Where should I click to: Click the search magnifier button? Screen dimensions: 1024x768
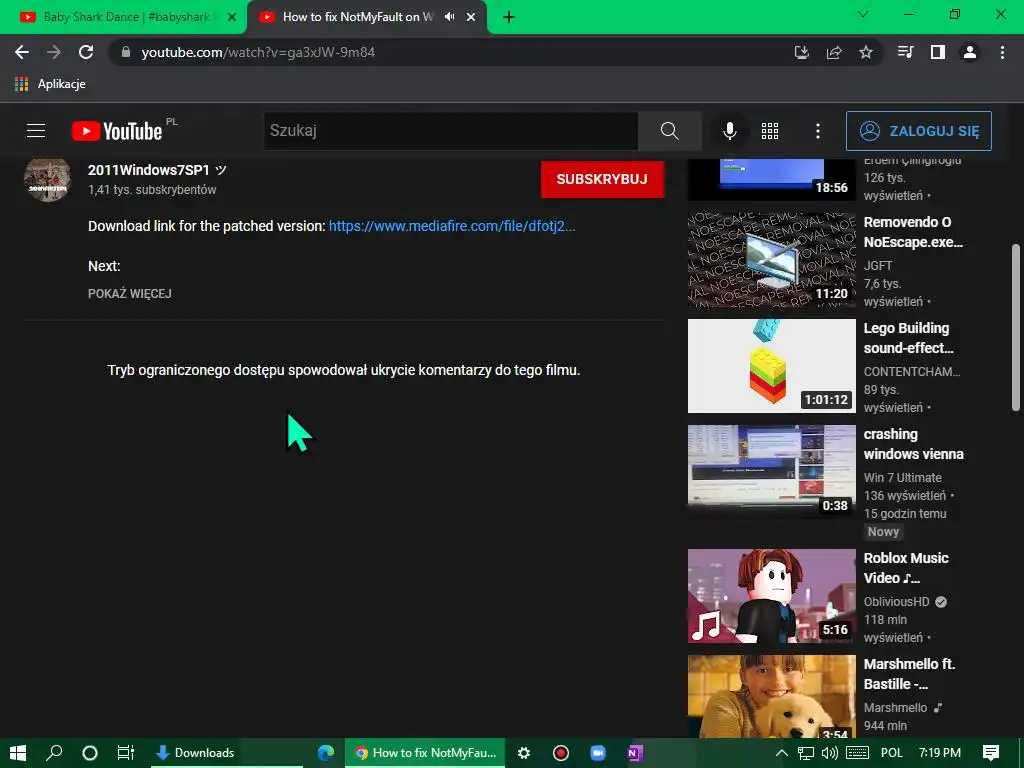[x=669, y=131]
